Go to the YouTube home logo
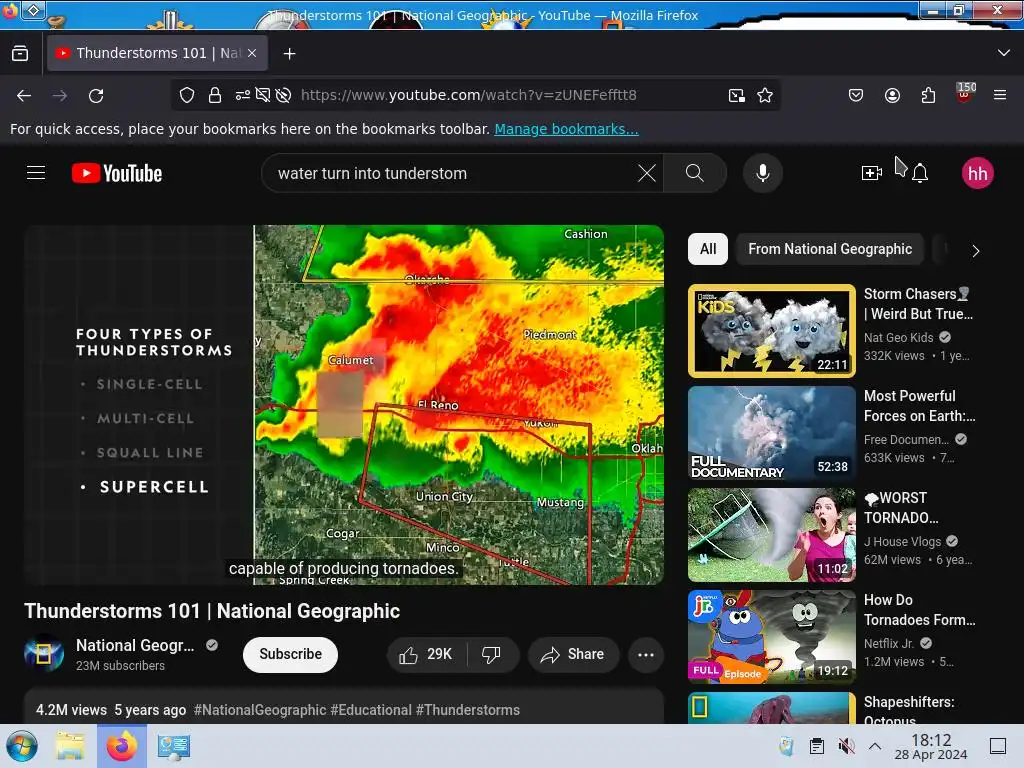This screenshot has height=768, width=1024. (x=117, y=173)
